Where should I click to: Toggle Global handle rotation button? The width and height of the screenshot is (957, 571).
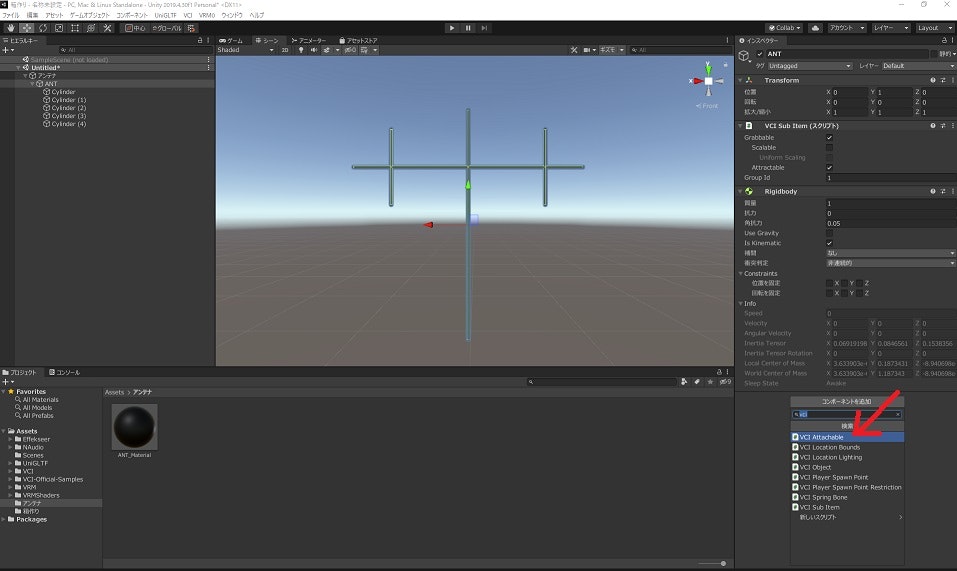tap(166, 28)
